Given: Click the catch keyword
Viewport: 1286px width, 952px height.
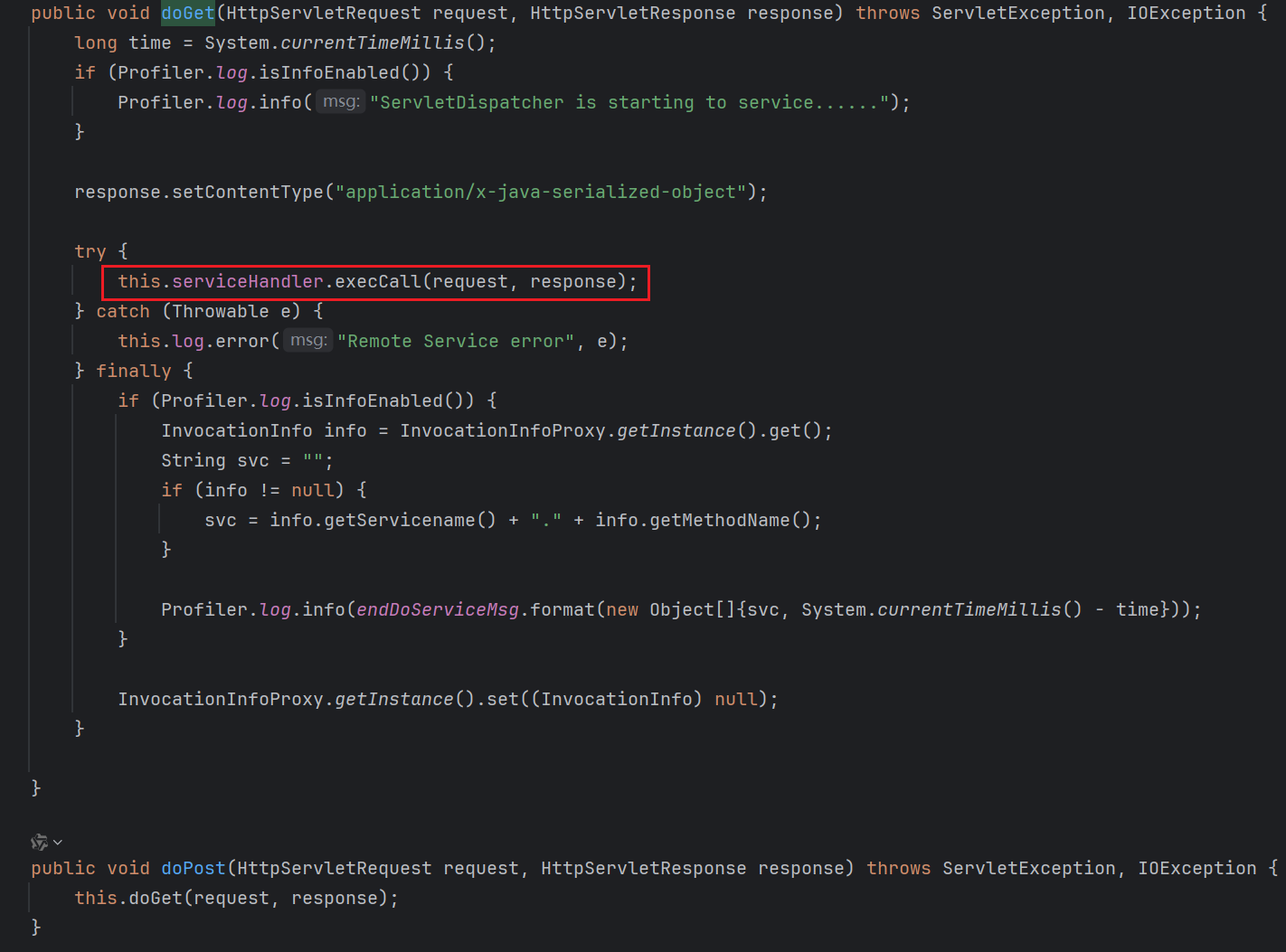Looking at the screenshot, I should pyautogui.click(x=123, y=311).
